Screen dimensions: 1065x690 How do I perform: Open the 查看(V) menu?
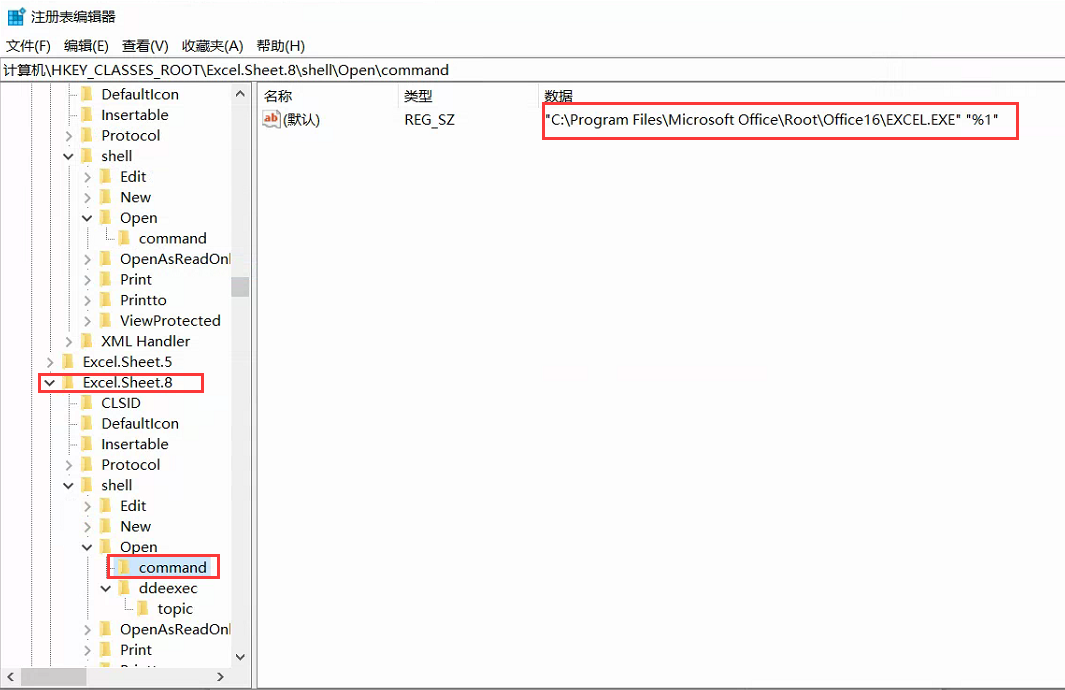(145, 46)
